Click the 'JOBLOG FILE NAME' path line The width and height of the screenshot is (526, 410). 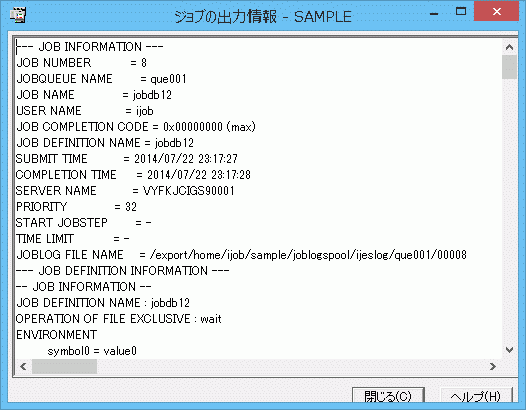[241, 255]
